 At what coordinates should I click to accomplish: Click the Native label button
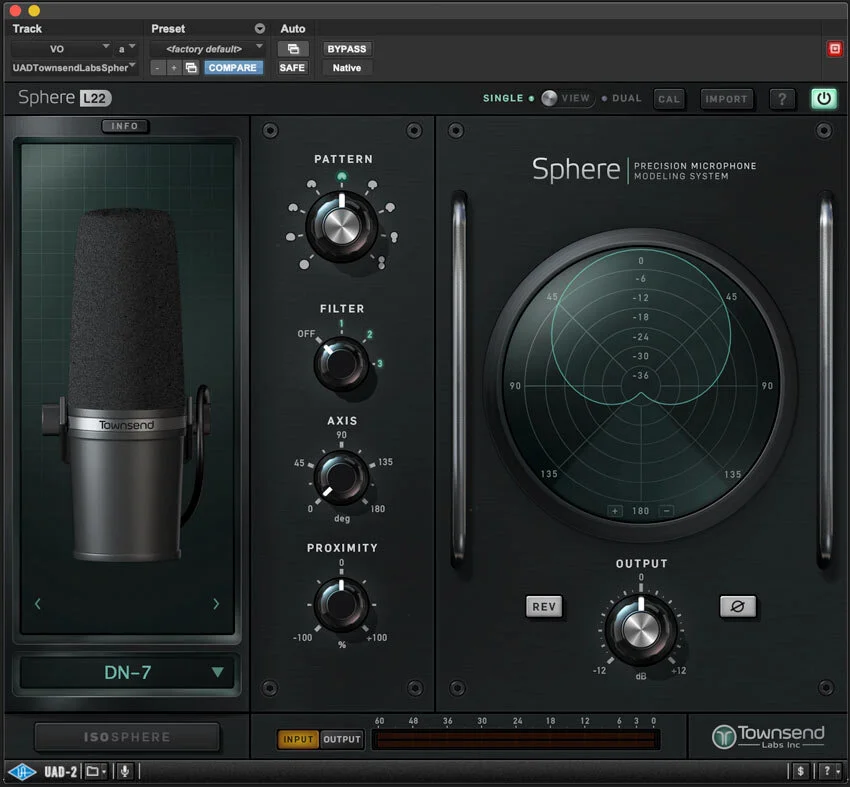pos(346,68)
